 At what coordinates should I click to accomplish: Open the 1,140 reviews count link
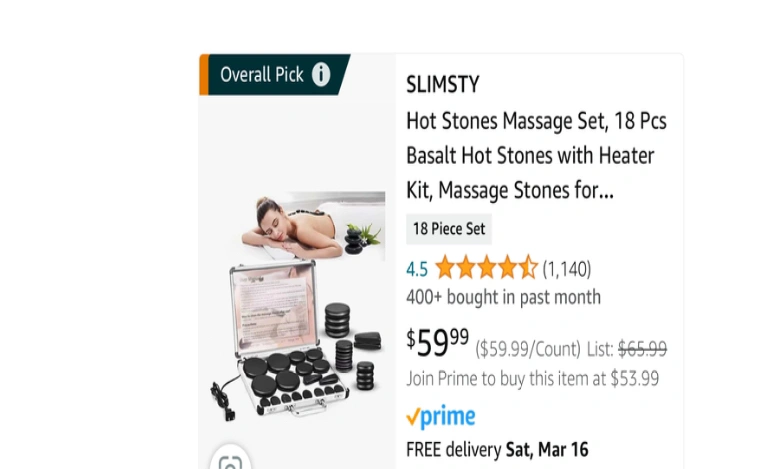pos(567,269)
